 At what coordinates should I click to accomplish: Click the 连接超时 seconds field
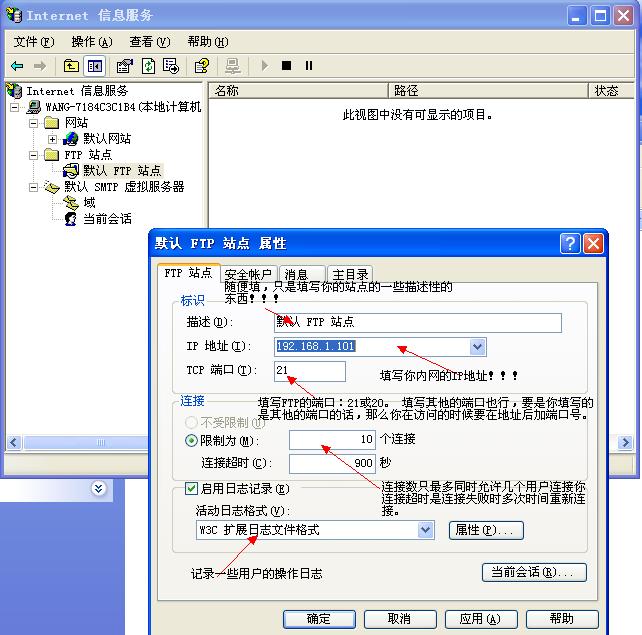tap(332, 463)
